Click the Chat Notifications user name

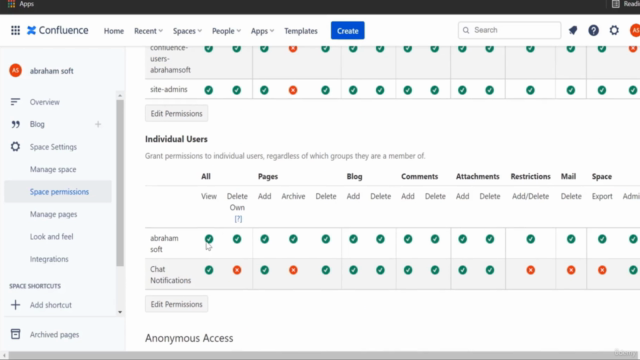[x=170, y=275]
